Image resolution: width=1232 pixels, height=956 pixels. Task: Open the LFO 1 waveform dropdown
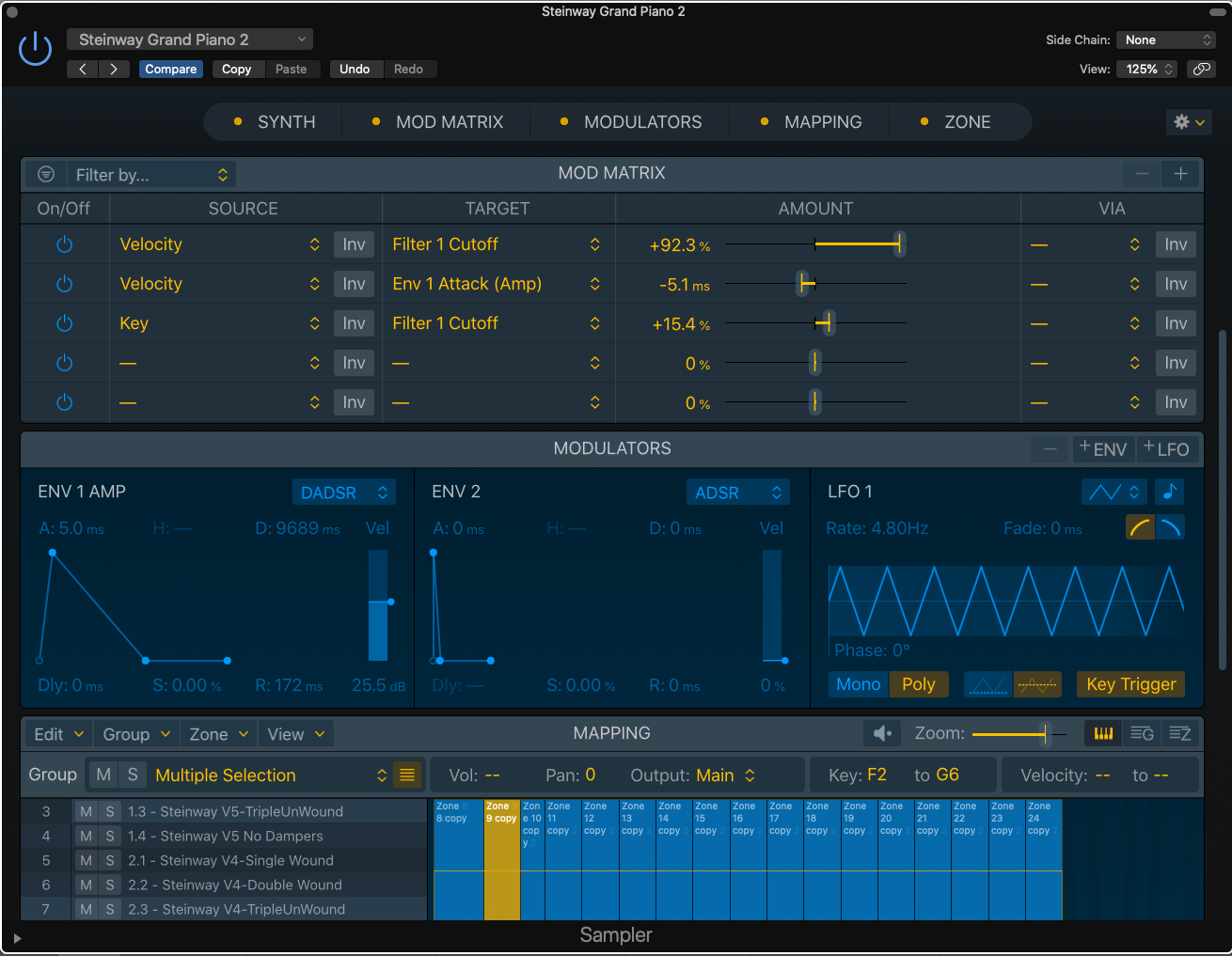pos(1114,492)
